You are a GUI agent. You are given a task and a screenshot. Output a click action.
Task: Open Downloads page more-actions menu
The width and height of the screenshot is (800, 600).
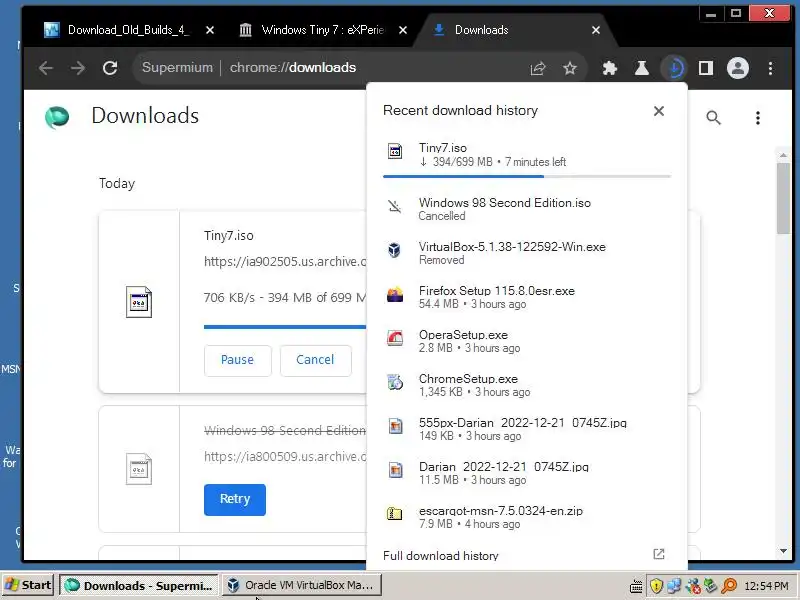pyautogui.click(x=758, y=118)
